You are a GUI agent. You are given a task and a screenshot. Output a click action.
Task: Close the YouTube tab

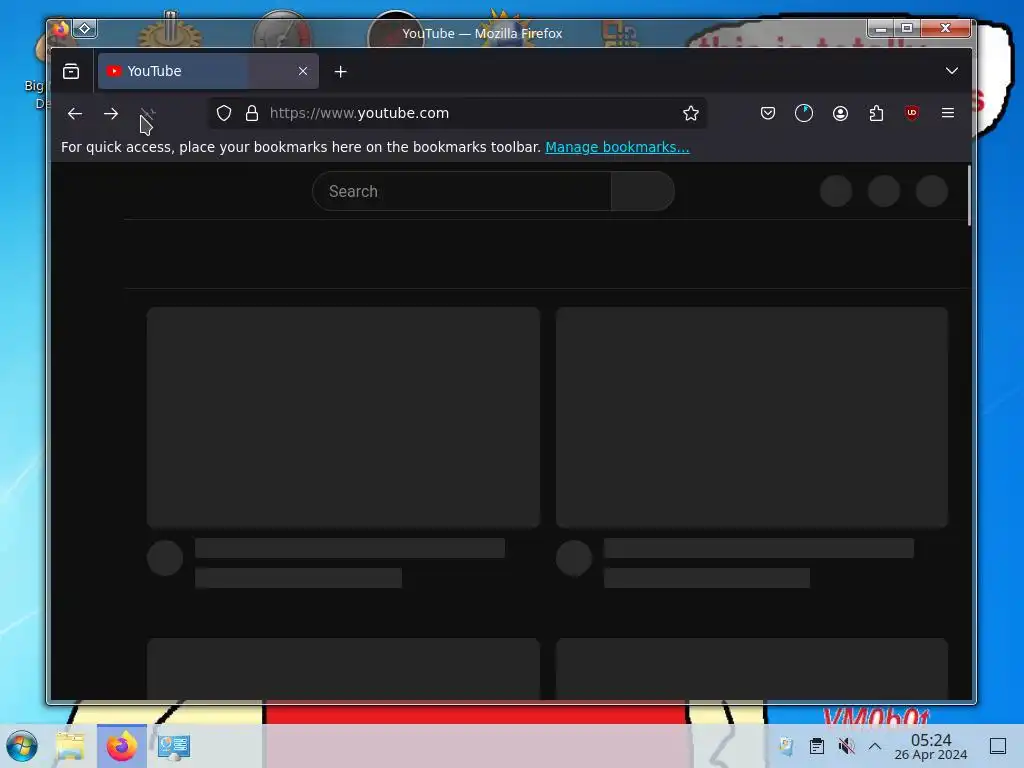(x=303, y=71)
